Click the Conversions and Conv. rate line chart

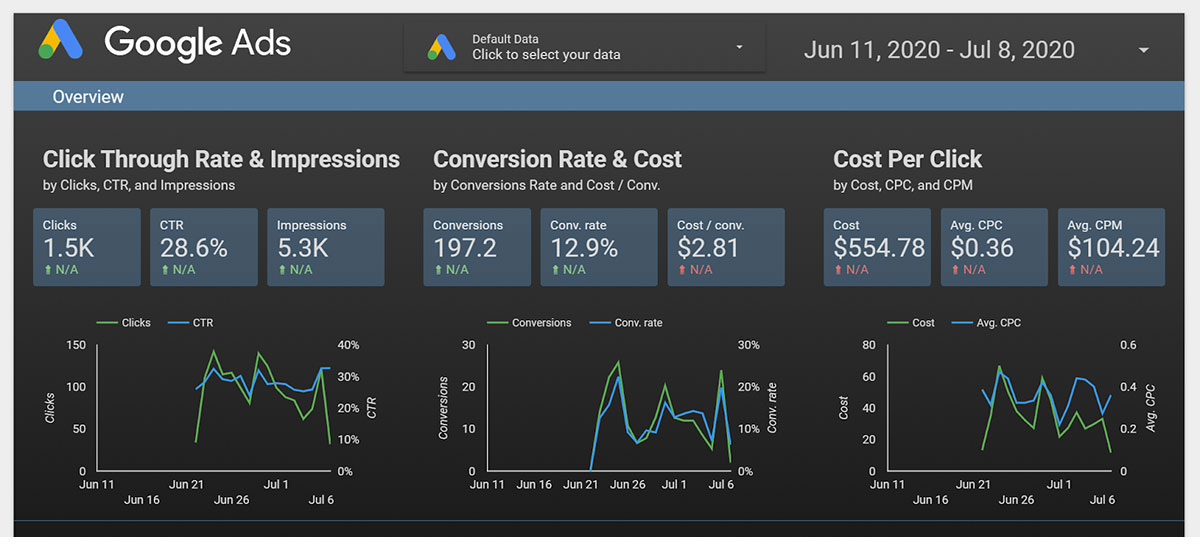(x=609, y=408)
